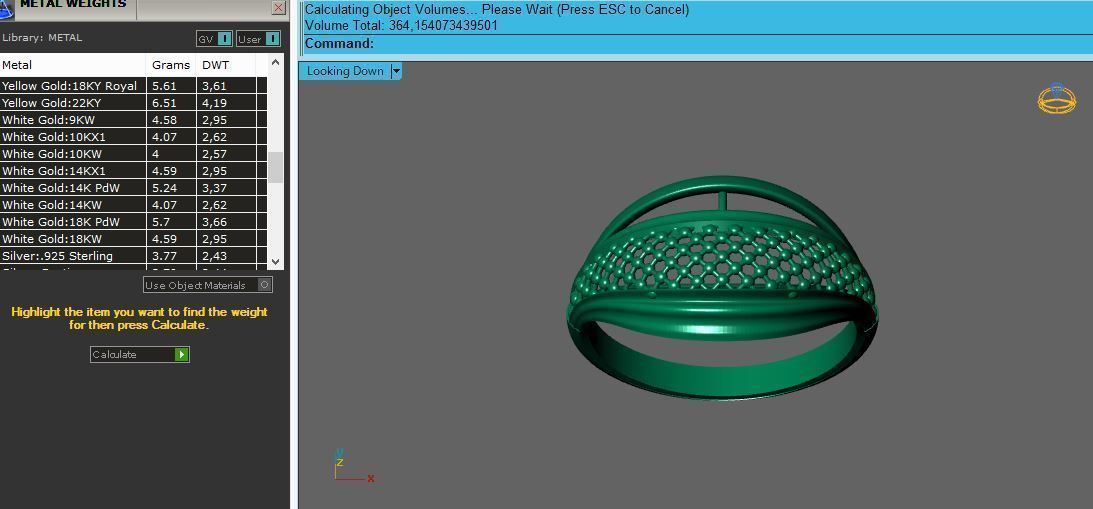Click the 2,43 DWT value for Sterling silver
The height and width of the screenshot is (509, 1093).
click(x=215, y=256)
